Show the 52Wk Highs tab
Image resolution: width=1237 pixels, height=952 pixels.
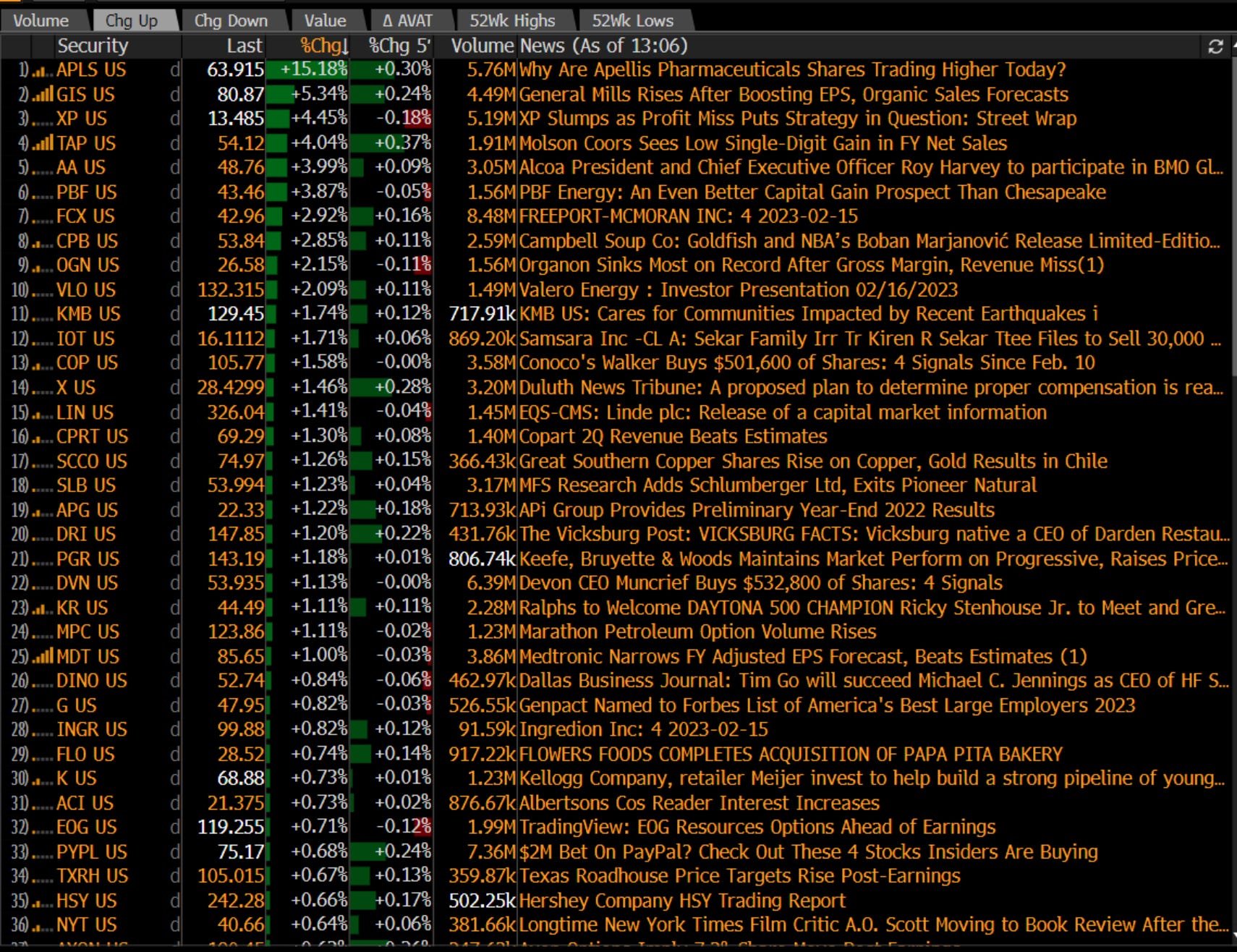click(512, 21)
